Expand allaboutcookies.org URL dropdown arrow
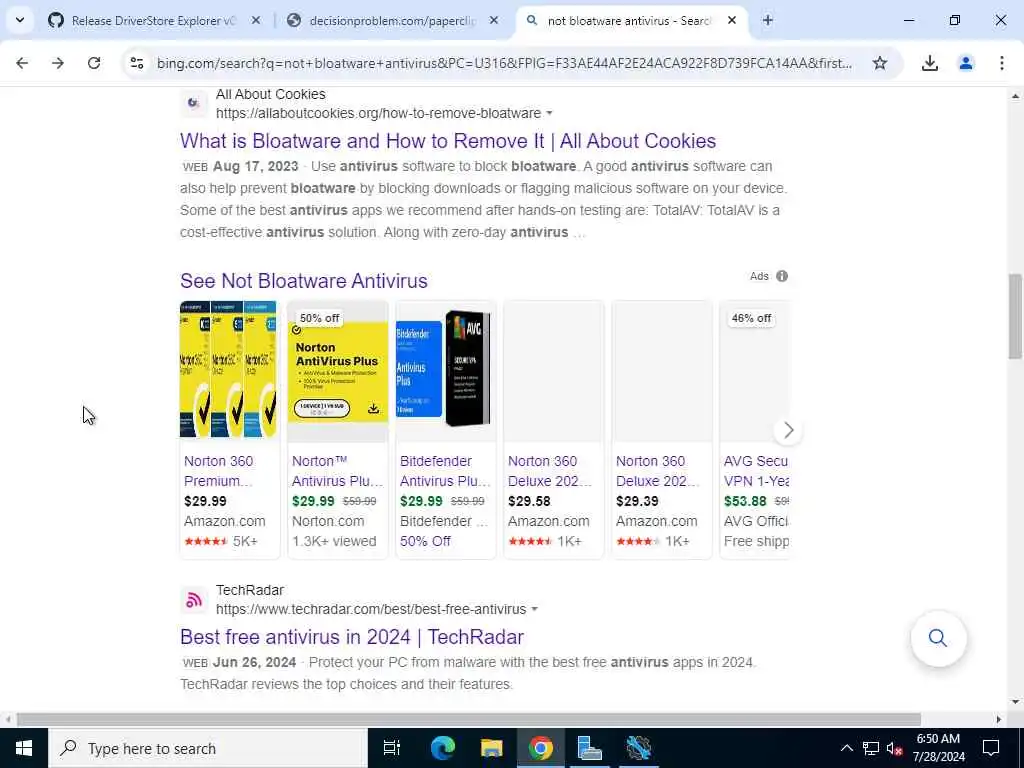 tap(549, 113)
